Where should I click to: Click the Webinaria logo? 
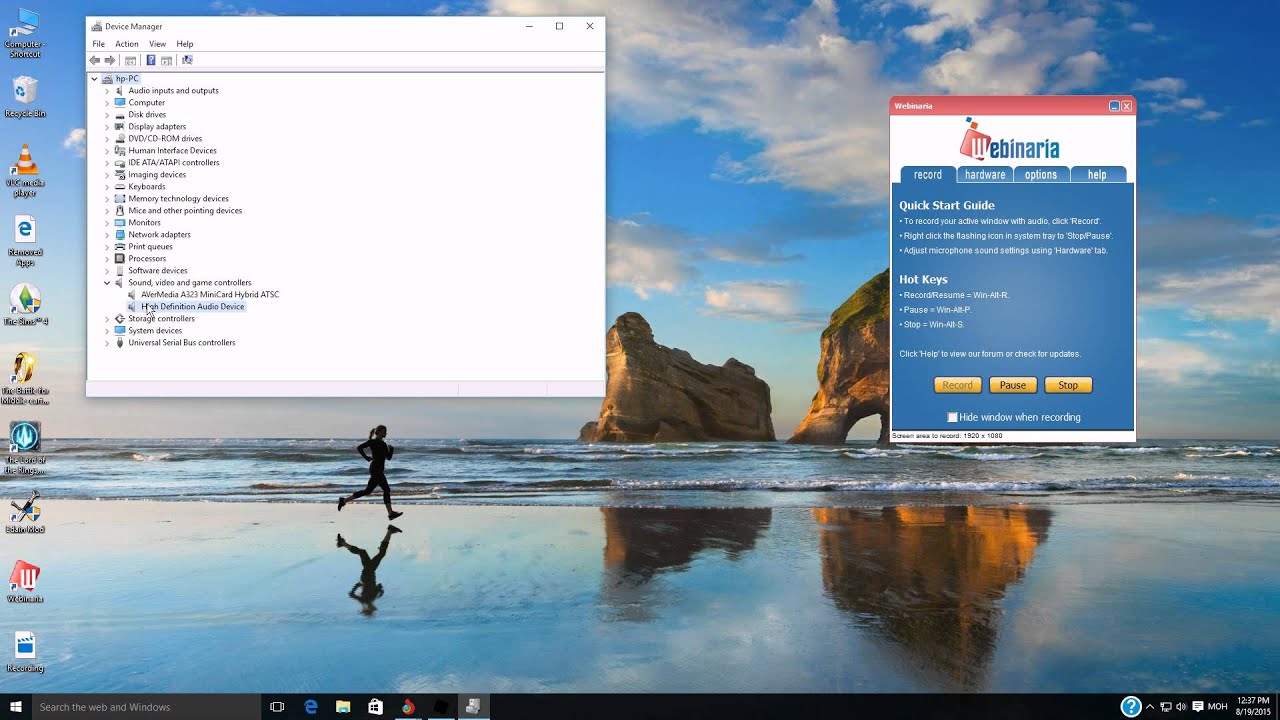pos(1010,140)
